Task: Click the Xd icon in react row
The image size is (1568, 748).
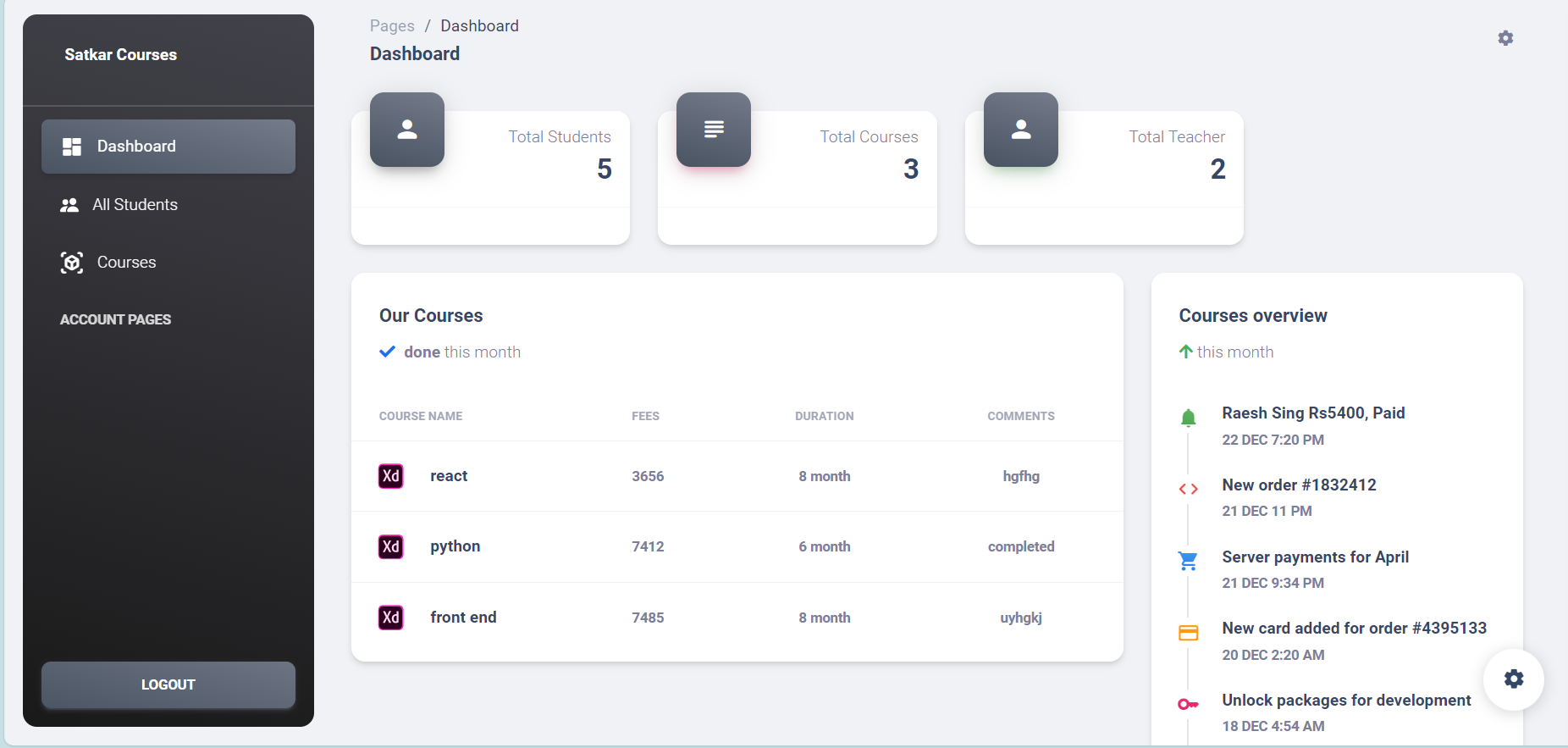Action: [x=390, y=476]
